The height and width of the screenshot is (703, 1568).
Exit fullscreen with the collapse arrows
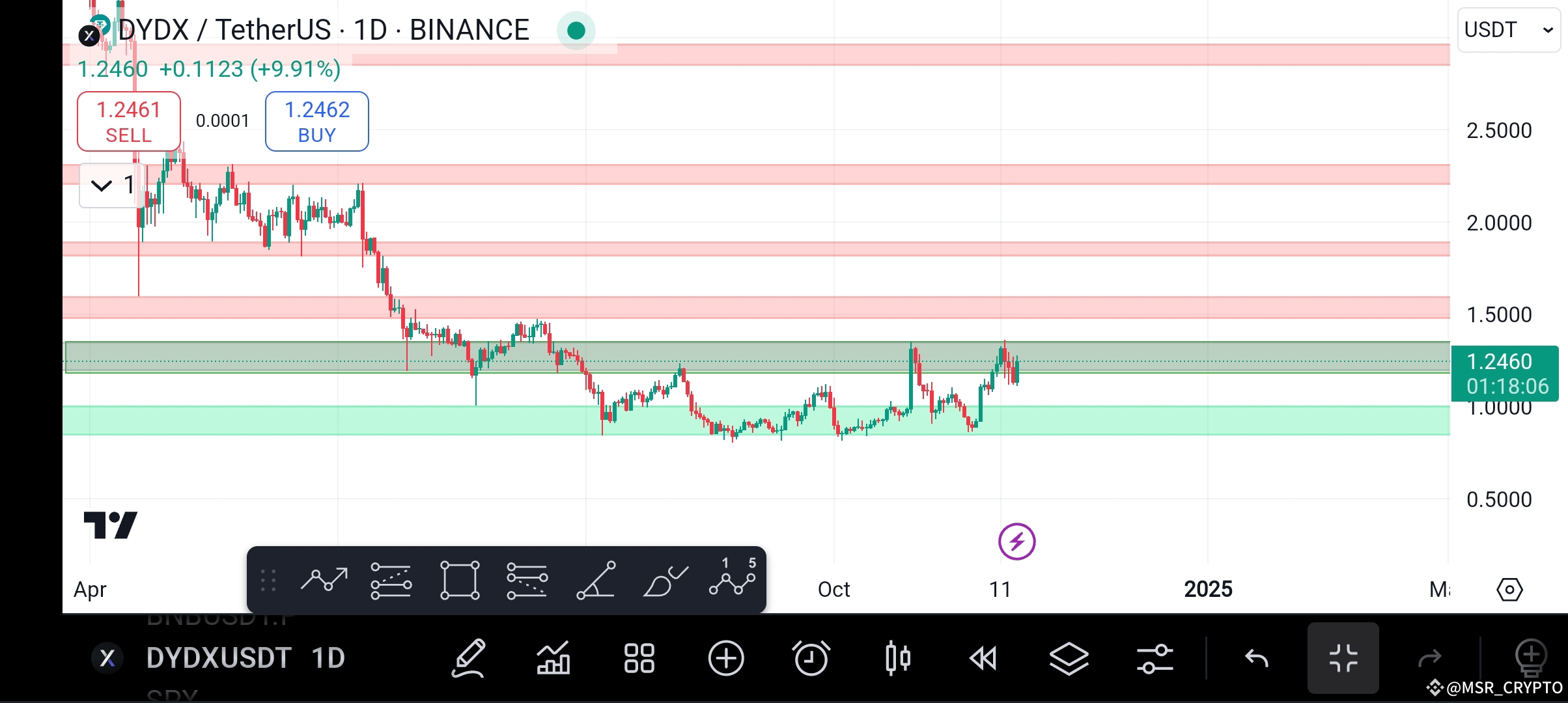1343,658
